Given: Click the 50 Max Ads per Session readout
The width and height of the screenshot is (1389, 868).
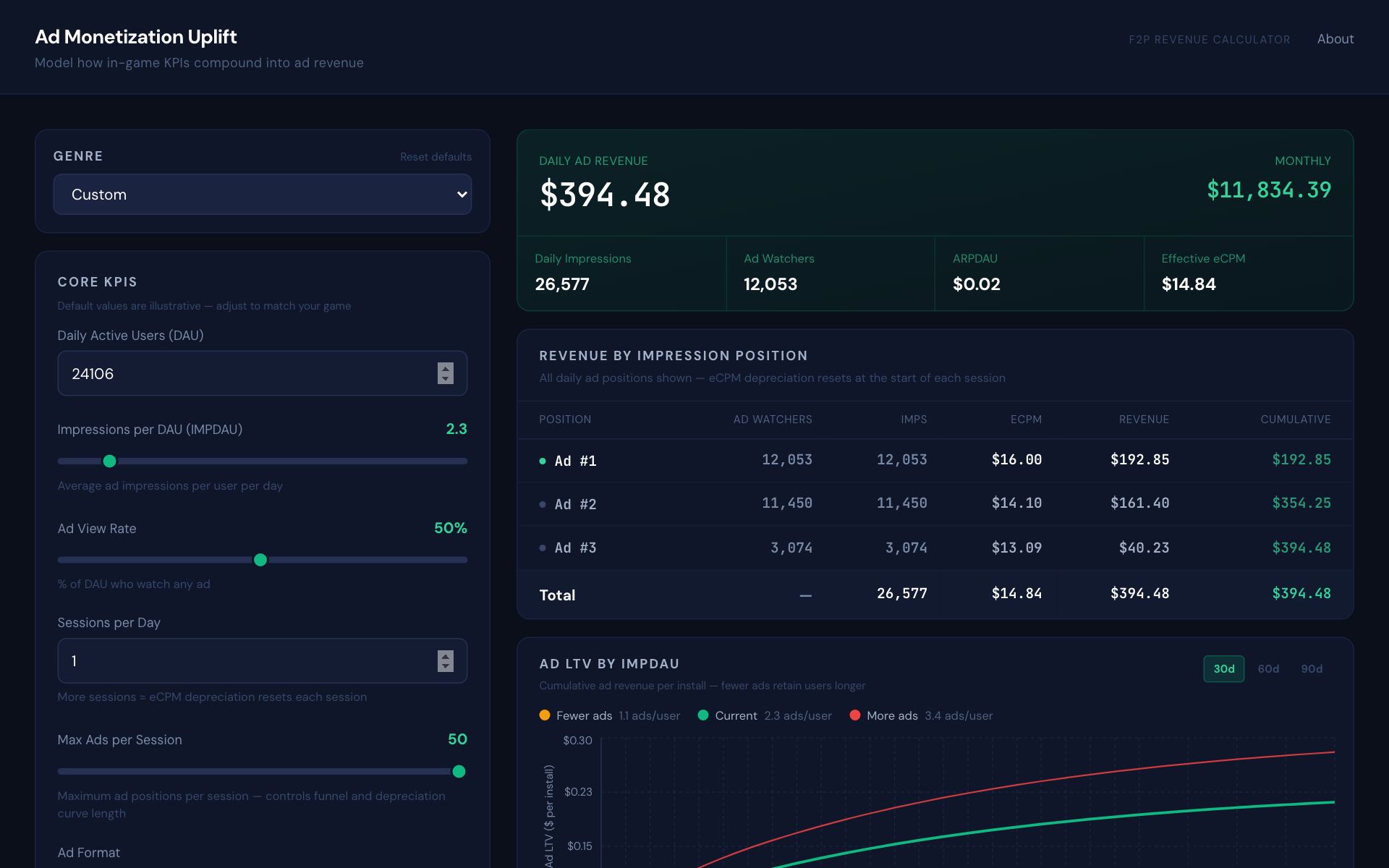Looking at the screenshot, I should pyautogui.click(x=457, y=739).
